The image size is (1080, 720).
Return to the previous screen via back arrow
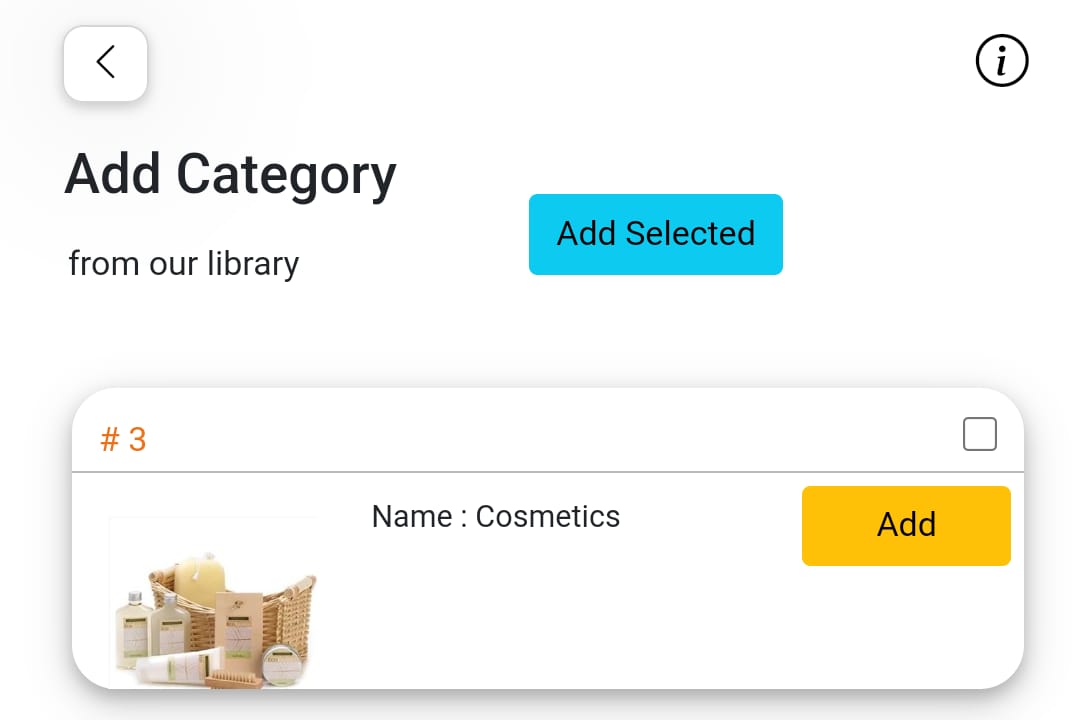coord(105,63)
